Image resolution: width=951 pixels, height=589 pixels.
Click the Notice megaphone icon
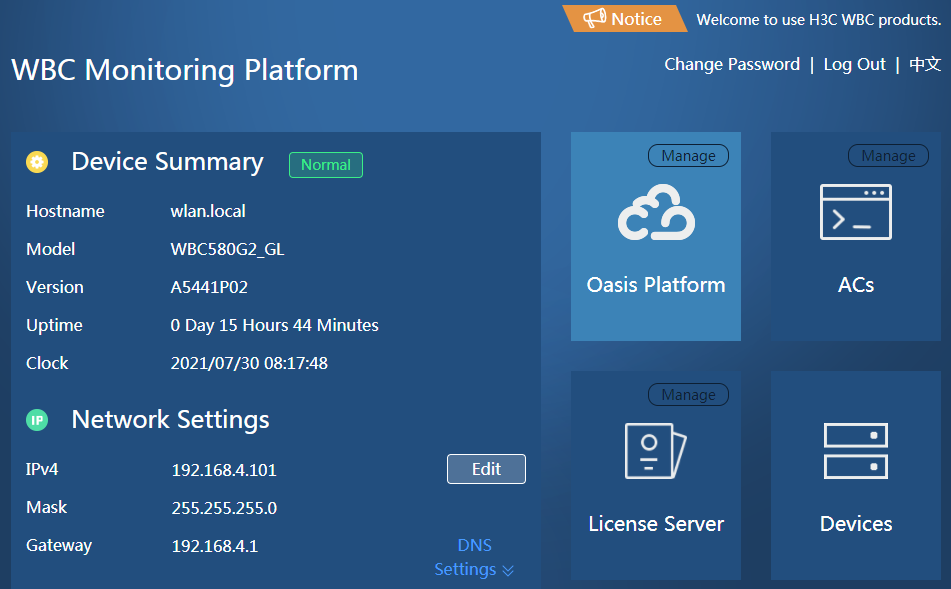coord(594,18)
